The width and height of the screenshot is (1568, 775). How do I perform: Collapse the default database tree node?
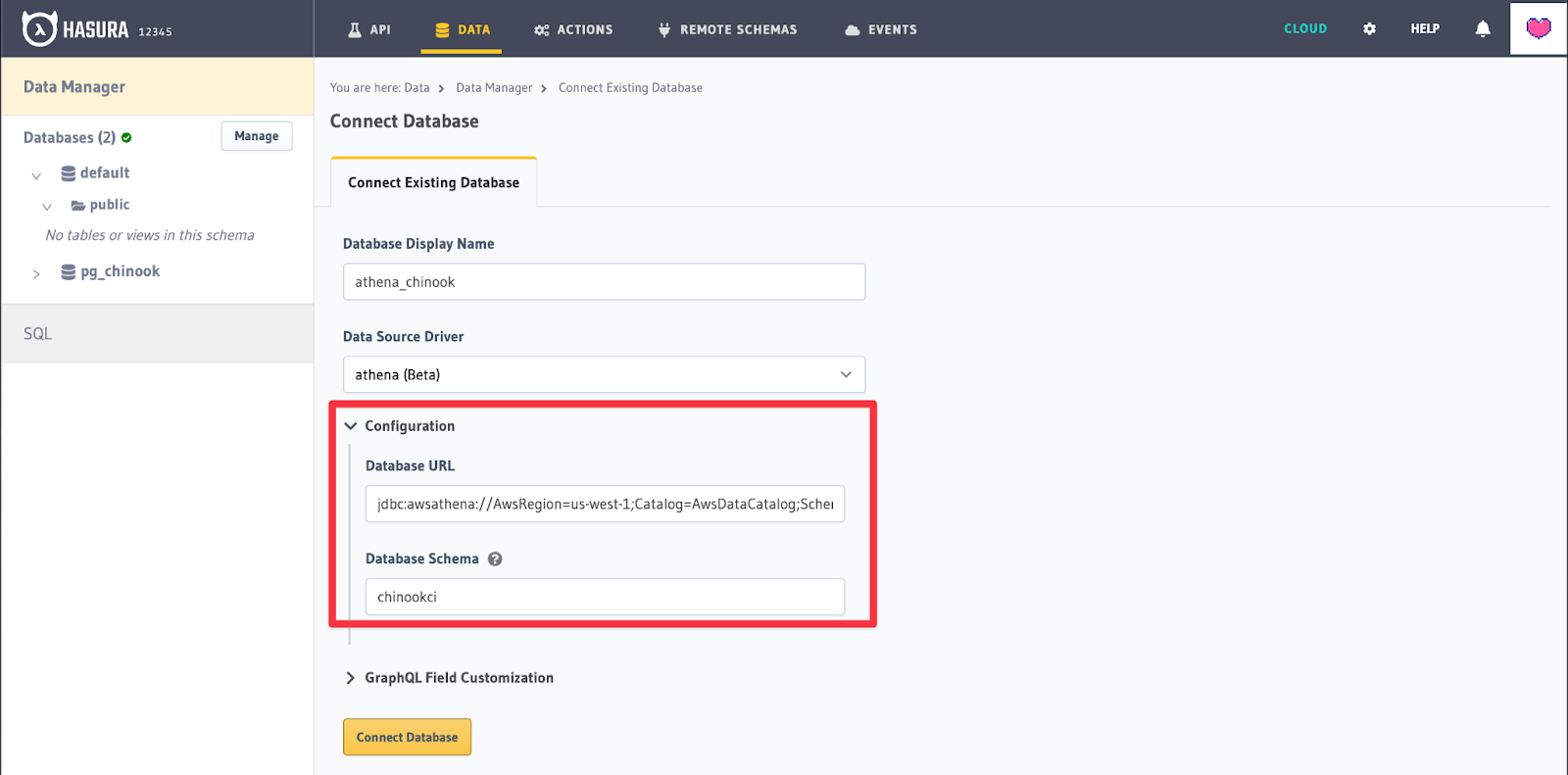coord(36,176)
